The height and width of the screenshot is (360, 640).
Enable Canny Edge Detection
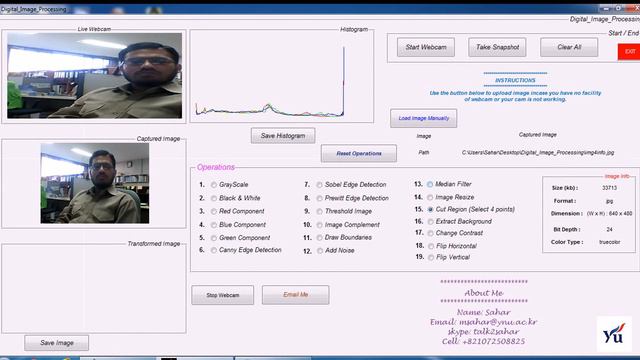[214, 250]
